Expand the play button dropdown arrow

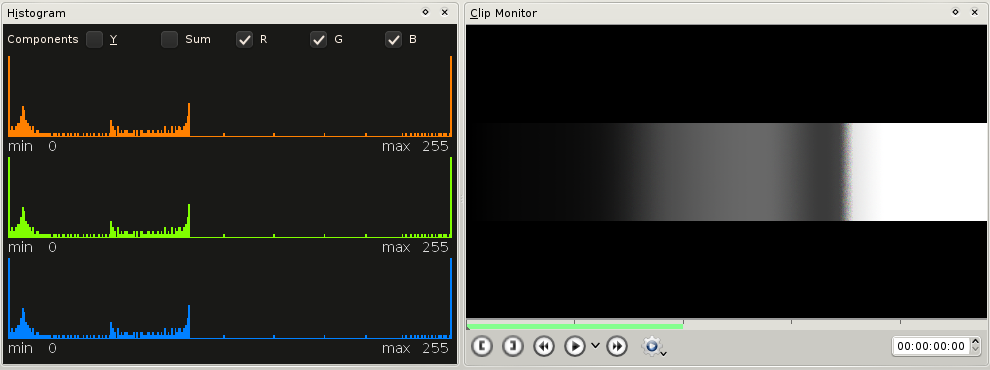click(595, 346)
